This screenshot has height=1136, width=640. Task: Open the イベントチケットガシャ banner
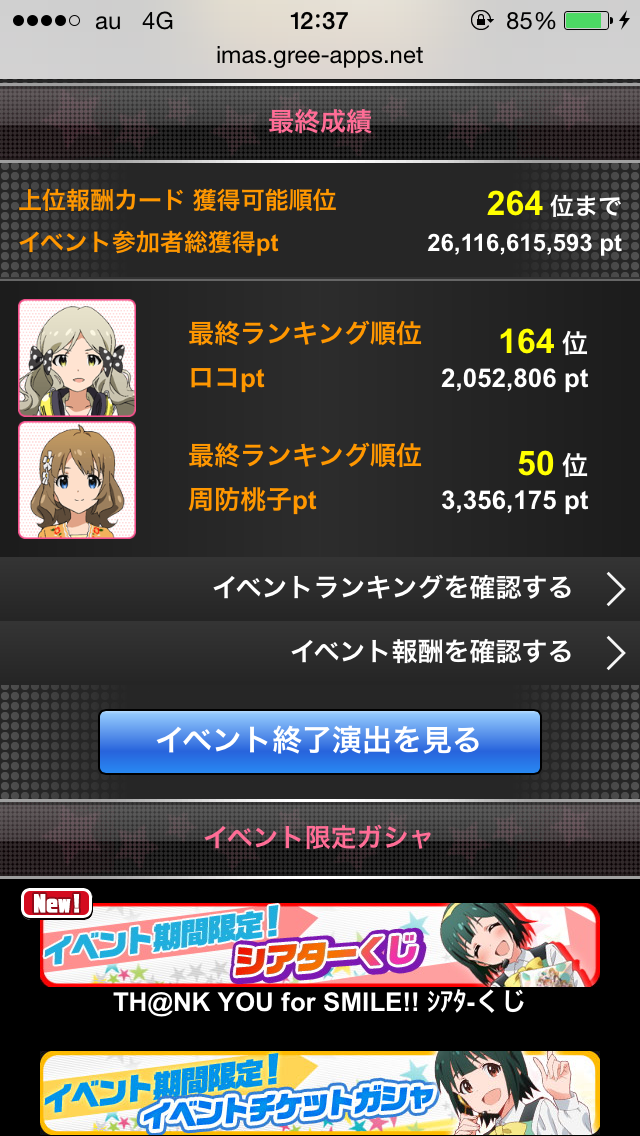(x=320, y=1093)
